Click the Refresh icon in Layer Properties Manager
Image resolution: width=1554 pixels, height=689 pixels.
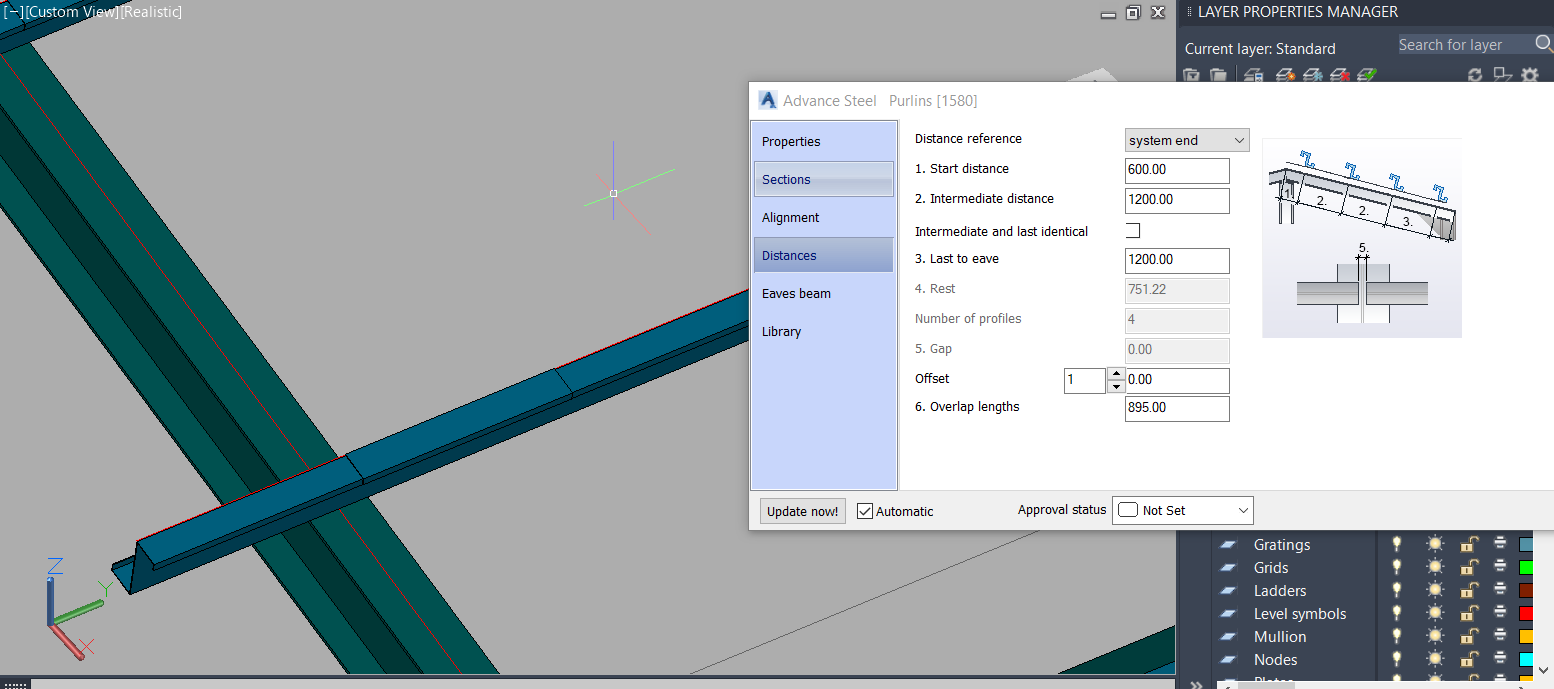[1476, 76]
